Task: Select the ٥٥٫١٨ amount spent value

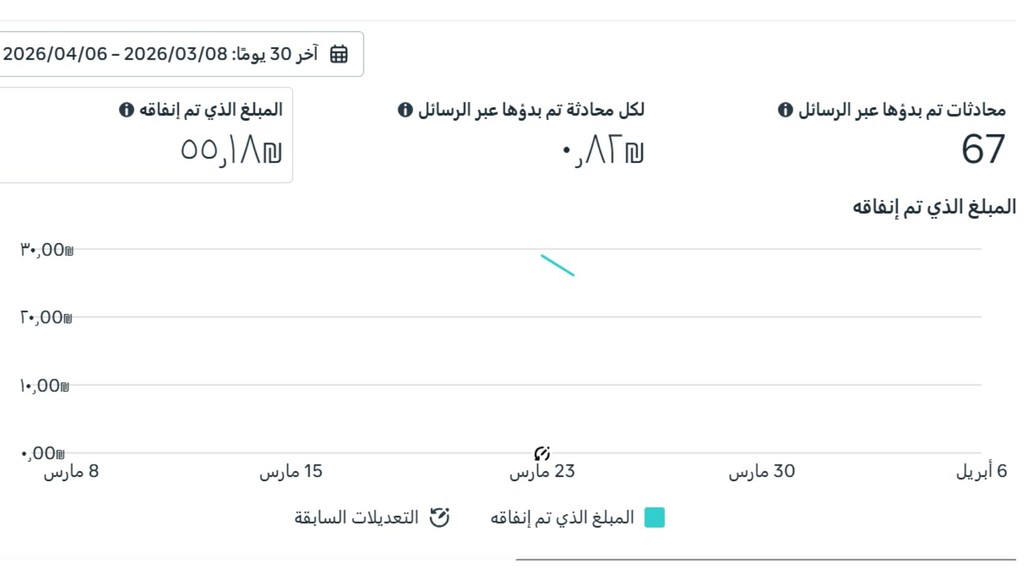Action: [232, 151]
